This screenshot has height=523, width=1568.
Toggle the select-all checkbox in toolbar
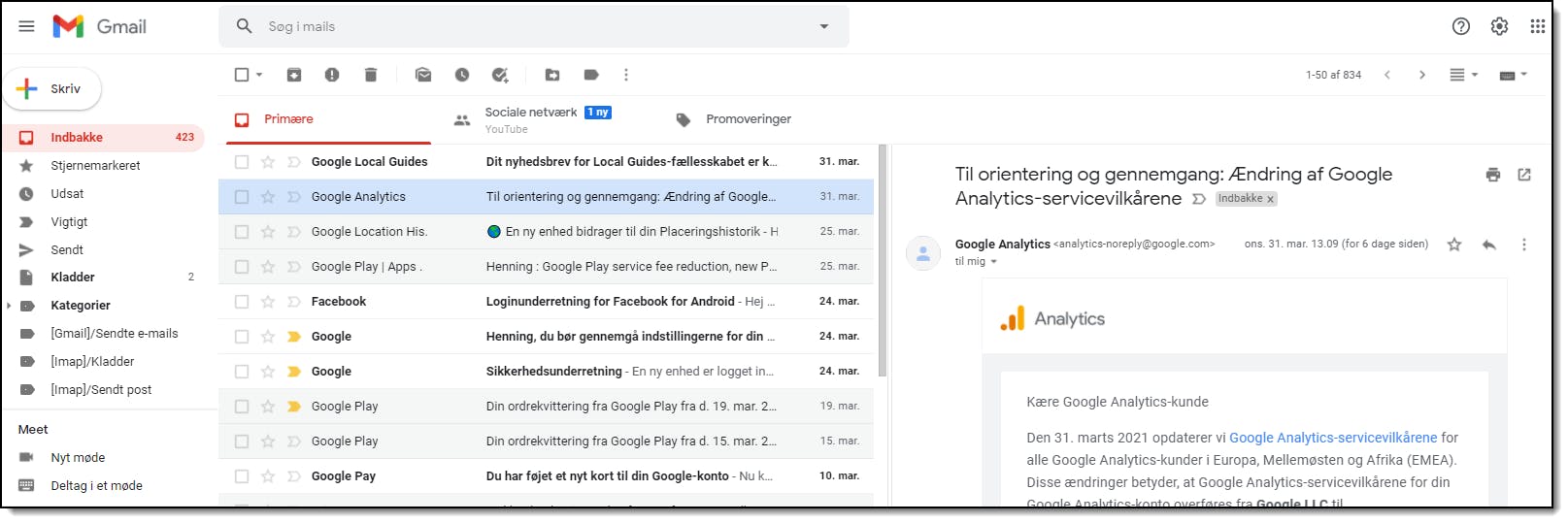coord(242,75)
